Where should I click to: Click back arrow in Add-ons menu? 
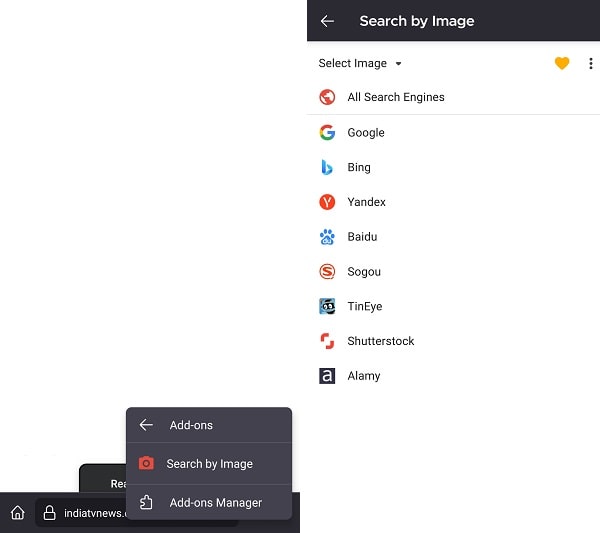click(x=146, y=425)
